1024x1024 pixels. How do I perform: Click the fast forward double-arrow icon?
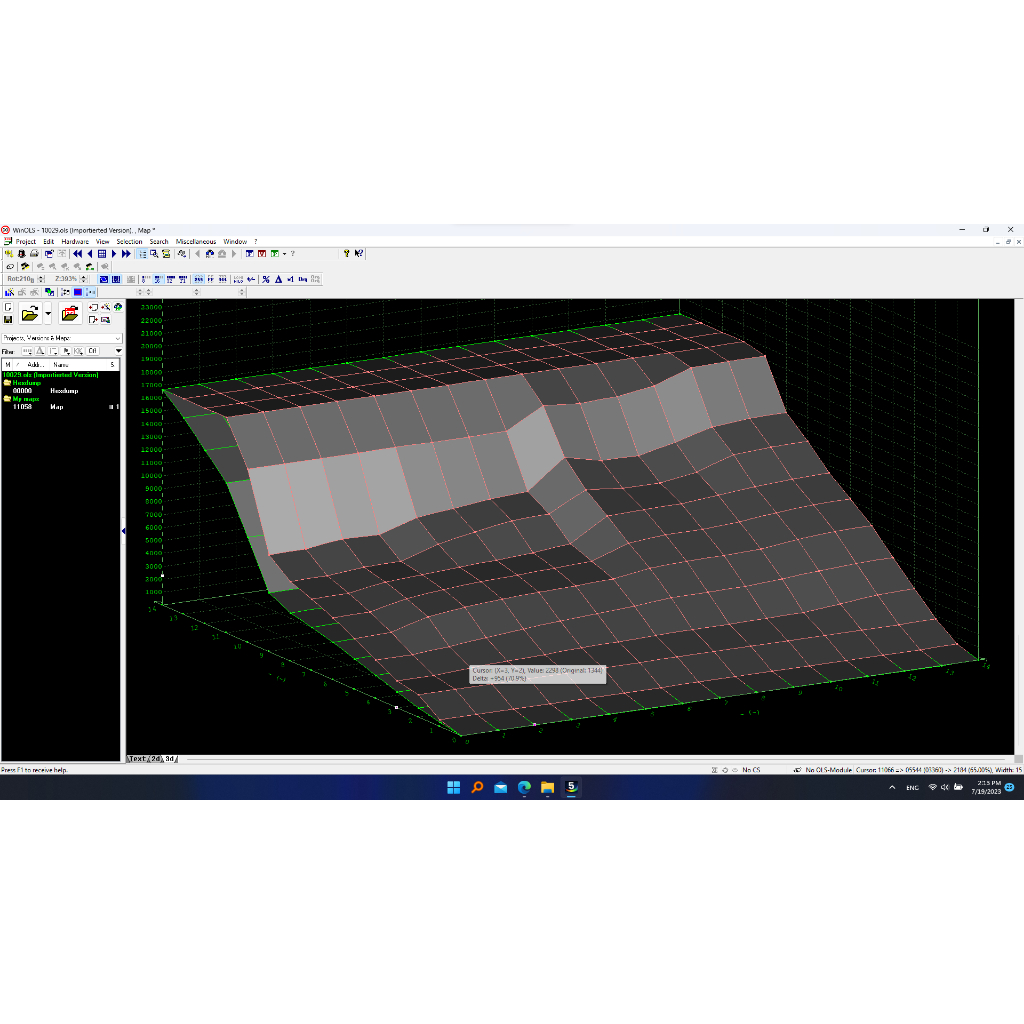126,254
